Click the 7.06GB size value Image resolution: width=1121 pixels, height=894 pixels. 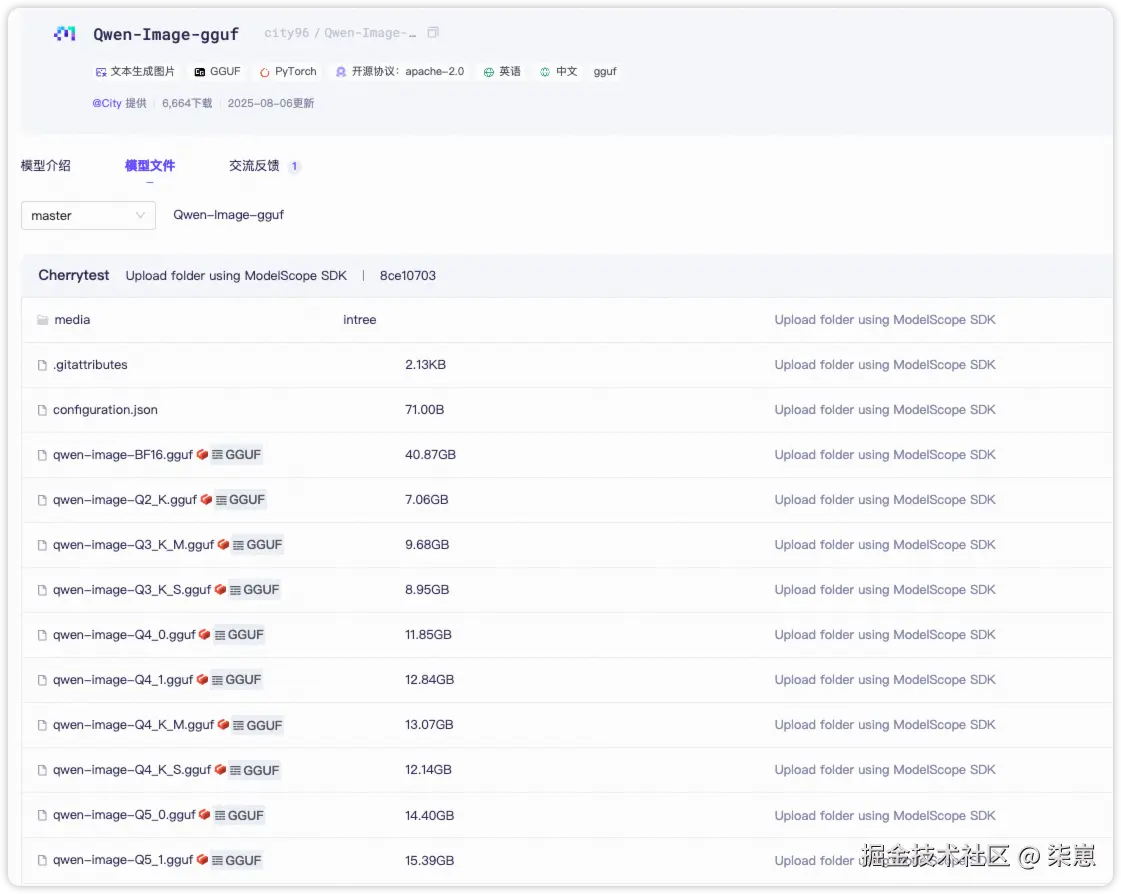click(x=427, y=500)
